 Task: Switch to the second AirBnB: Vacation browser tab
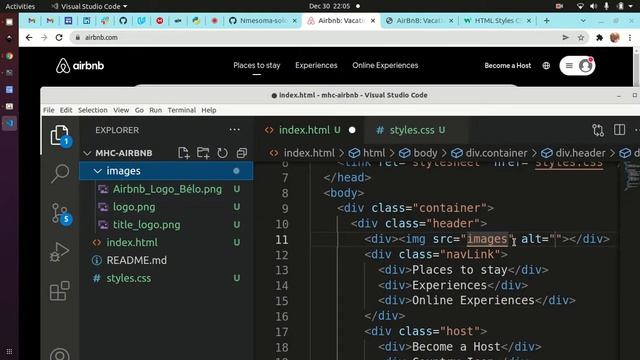pos(419,20)
